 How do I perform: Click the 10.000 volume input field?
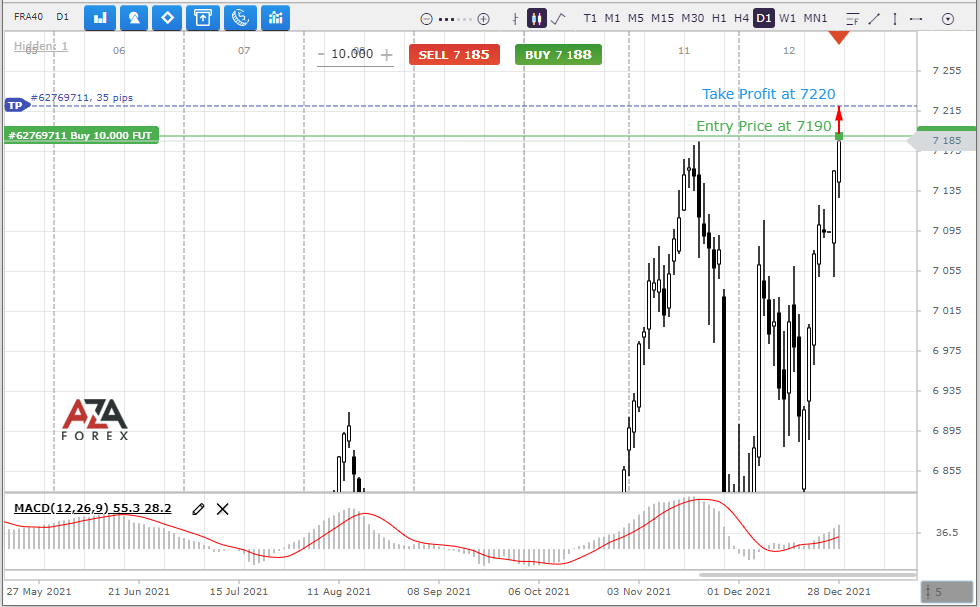352,54
